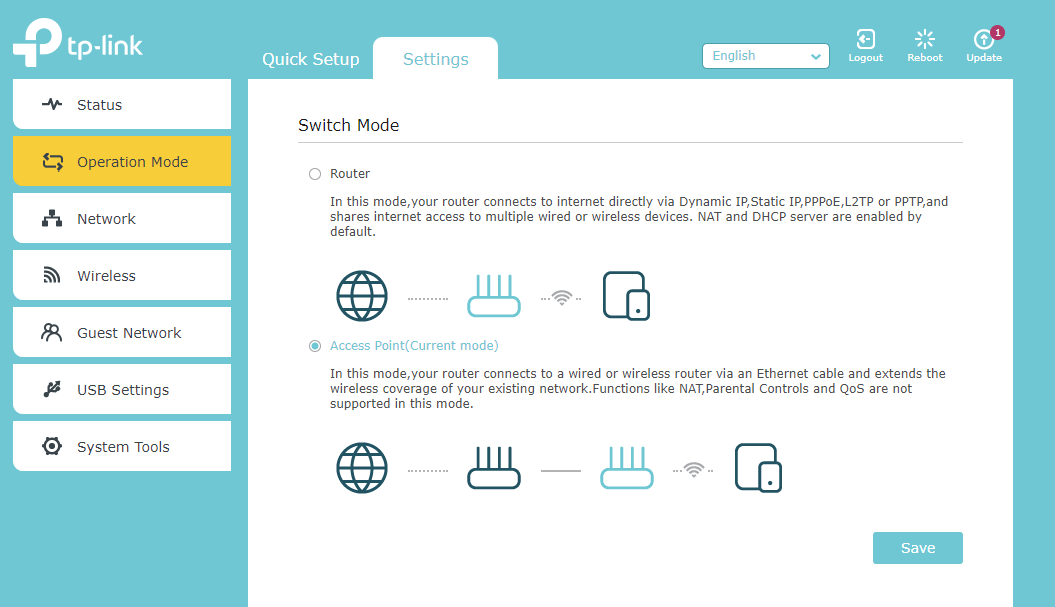This screenshot has height=607, width=1055.
Task: Switch to the Settings tab
Action: click(x=435, y=59)
